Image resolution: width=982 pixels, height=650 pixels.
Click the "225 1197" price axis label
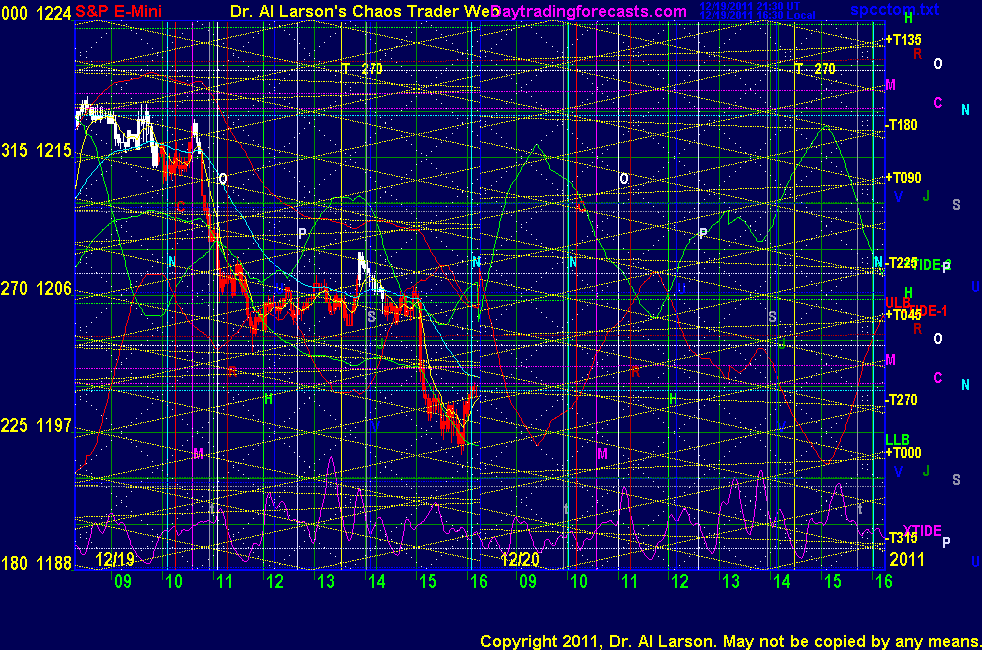[36, 426]
